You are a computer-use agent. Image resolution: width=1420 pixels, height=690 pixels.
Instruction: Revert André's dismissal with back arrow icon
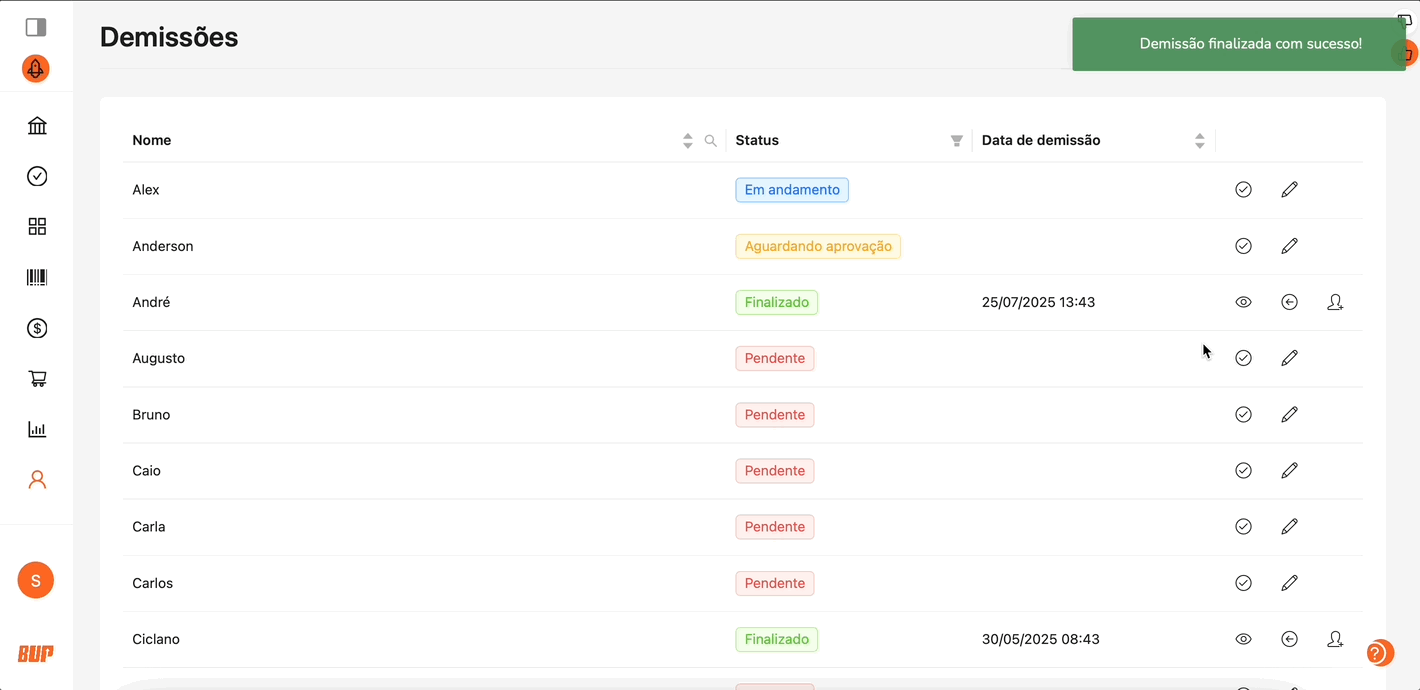(1289, 302)
